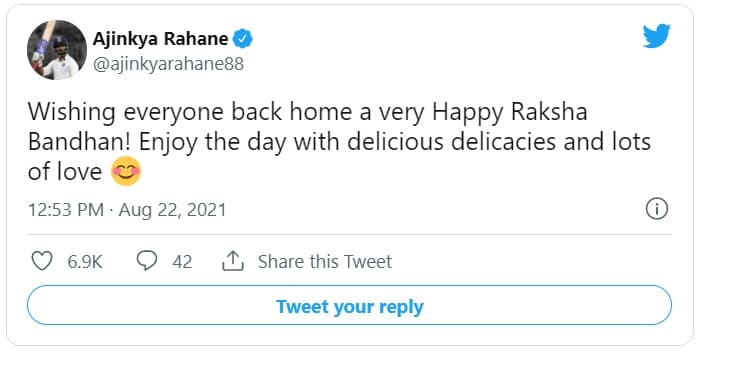This screenshot has width=740, height=369.
Task: Like the tweet with heart icon
Action: click(42, 261)
